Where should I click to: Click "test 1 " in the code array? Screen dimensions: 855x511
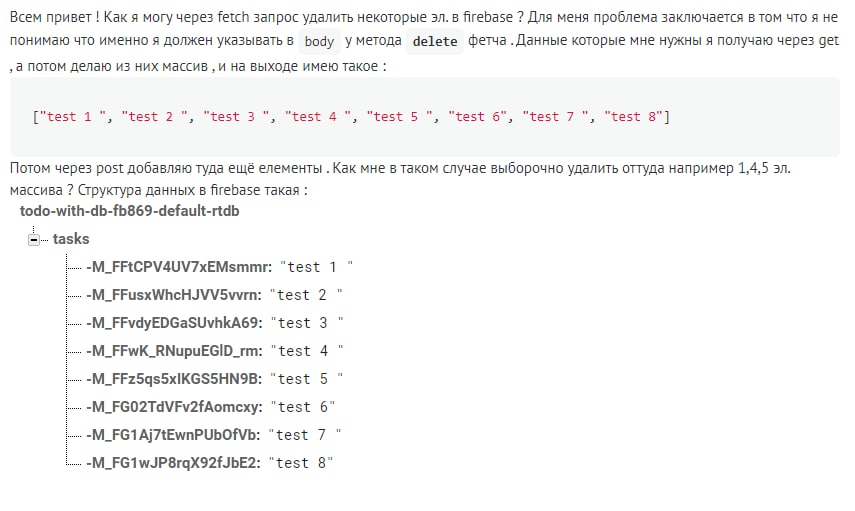(72, 117)
